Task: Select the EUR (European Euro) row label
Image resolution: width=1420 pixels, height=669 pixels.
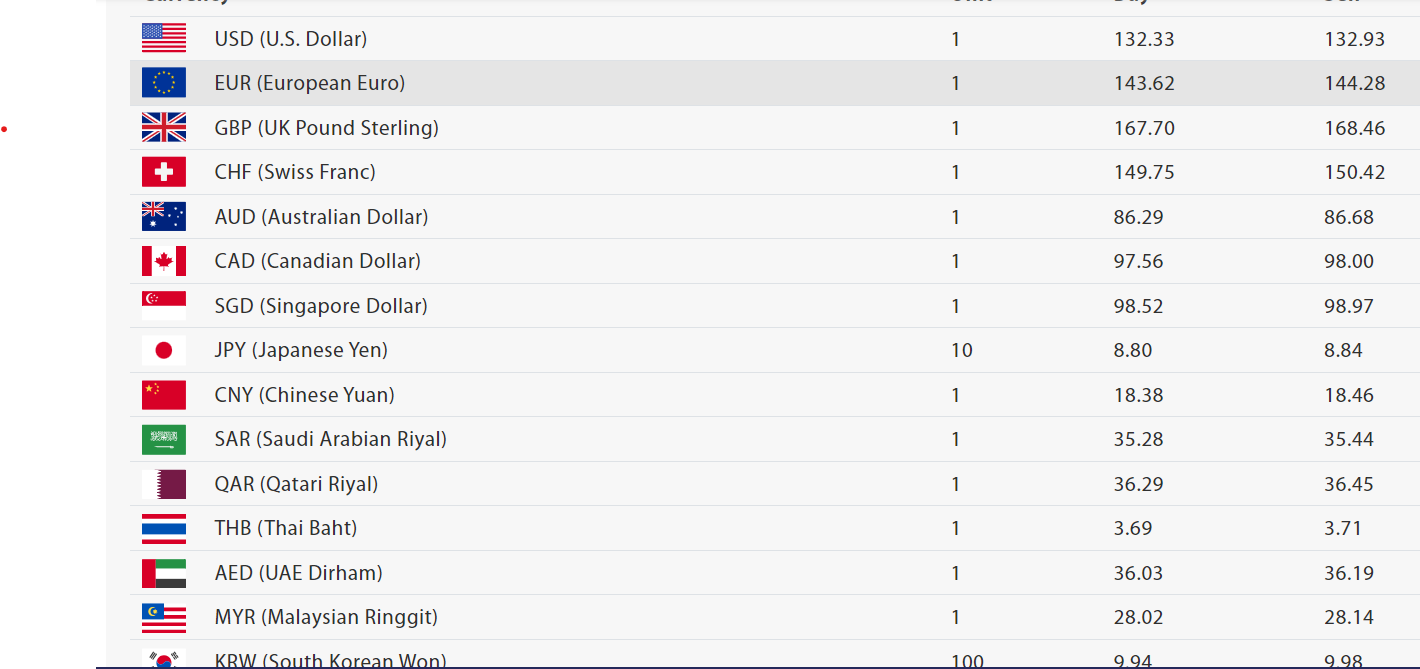Action: click(x=310, y=83)
